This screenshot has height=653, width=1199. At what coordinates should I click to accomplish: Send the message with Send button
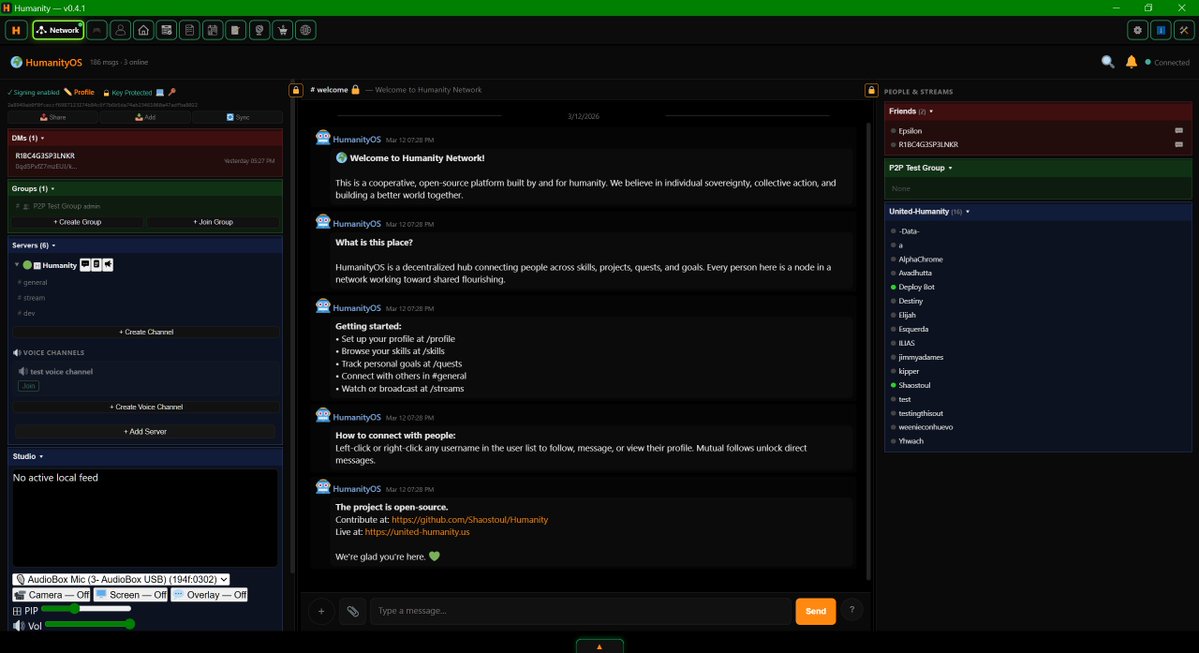[815, 611]
